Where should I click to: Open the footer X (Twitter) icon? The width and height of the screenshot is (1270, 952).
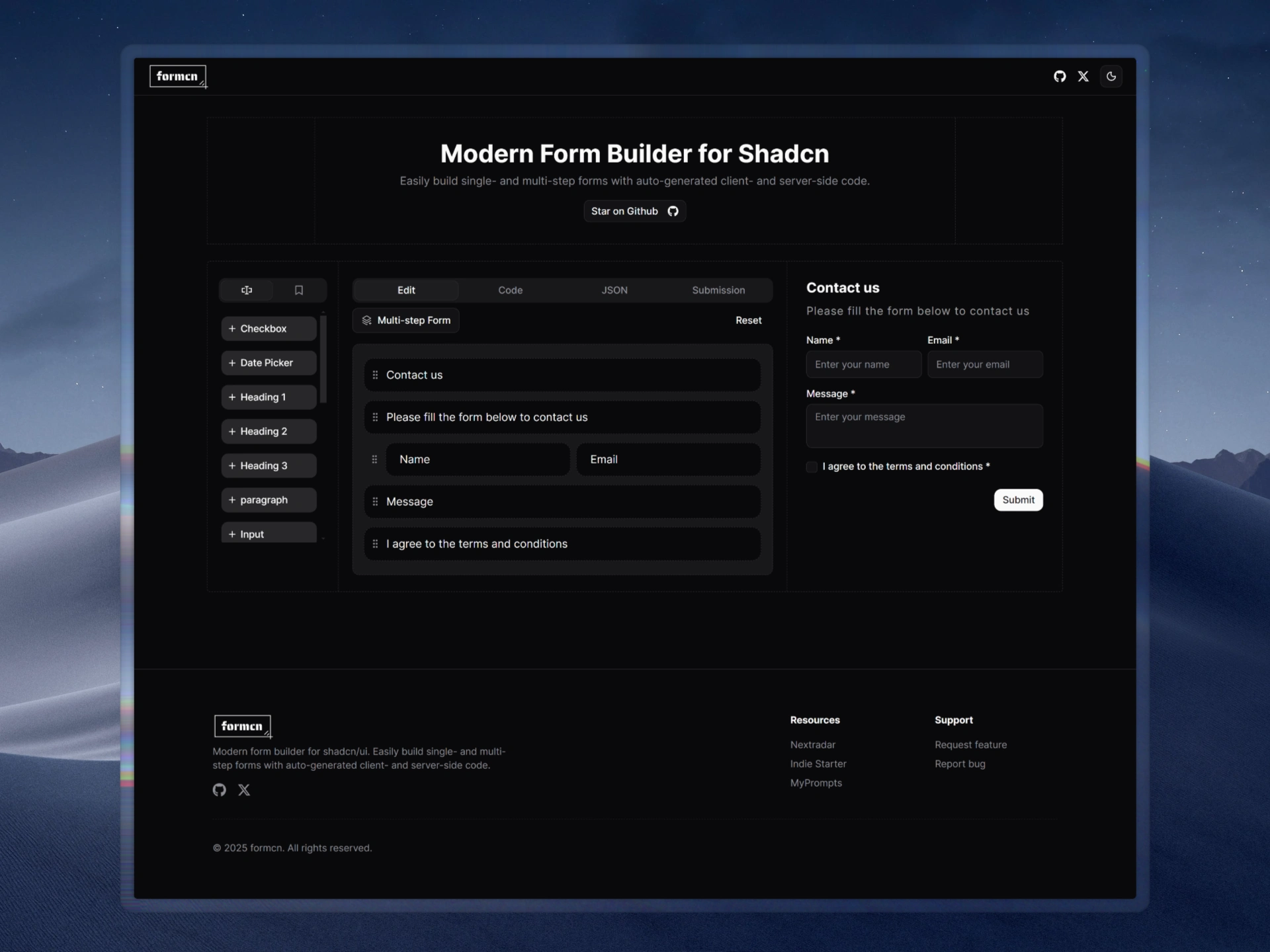(244, 790)
